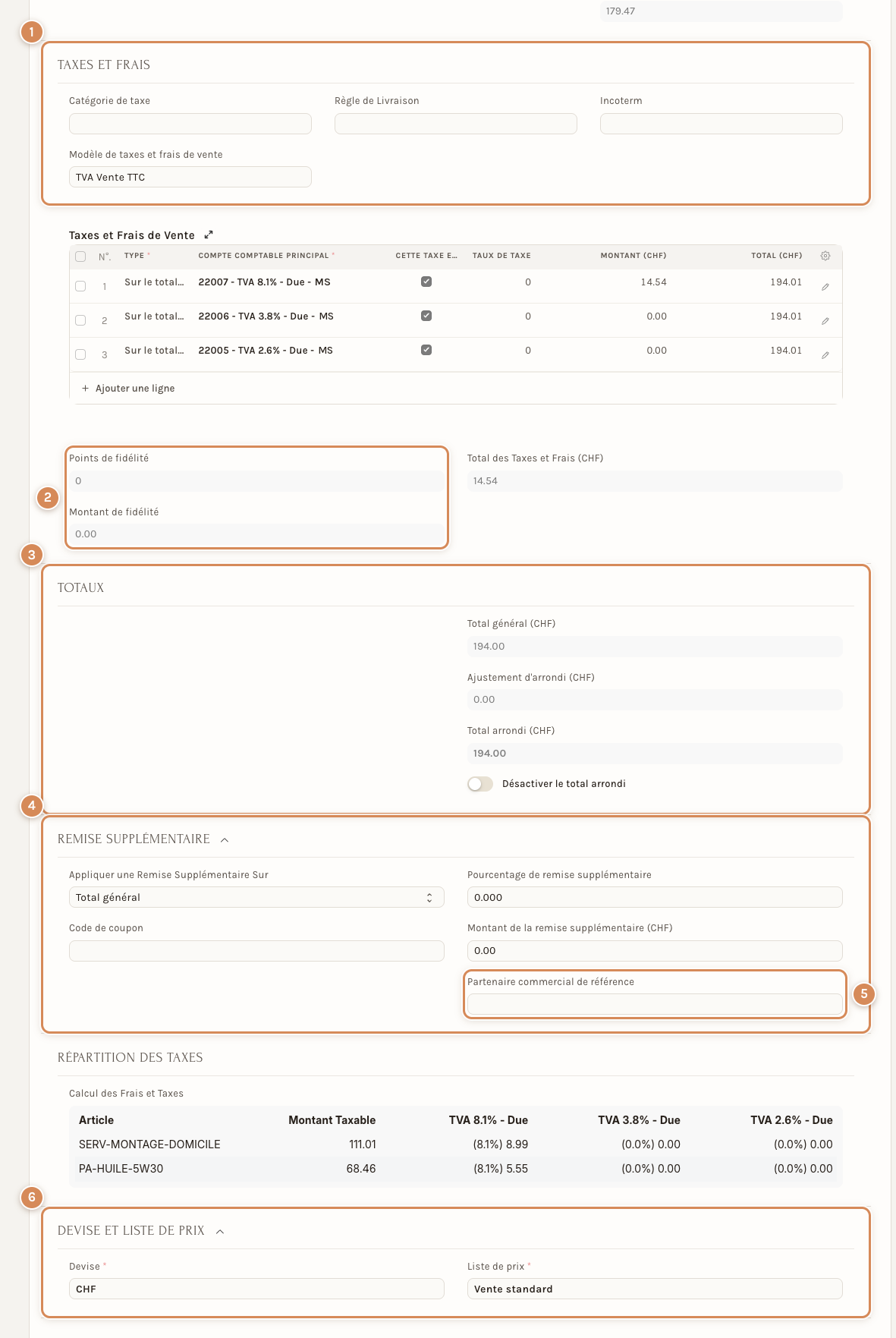Click Montant Taxable column header
Image resolution: width=896 pixels, height=1338 pixels.
332,1120
